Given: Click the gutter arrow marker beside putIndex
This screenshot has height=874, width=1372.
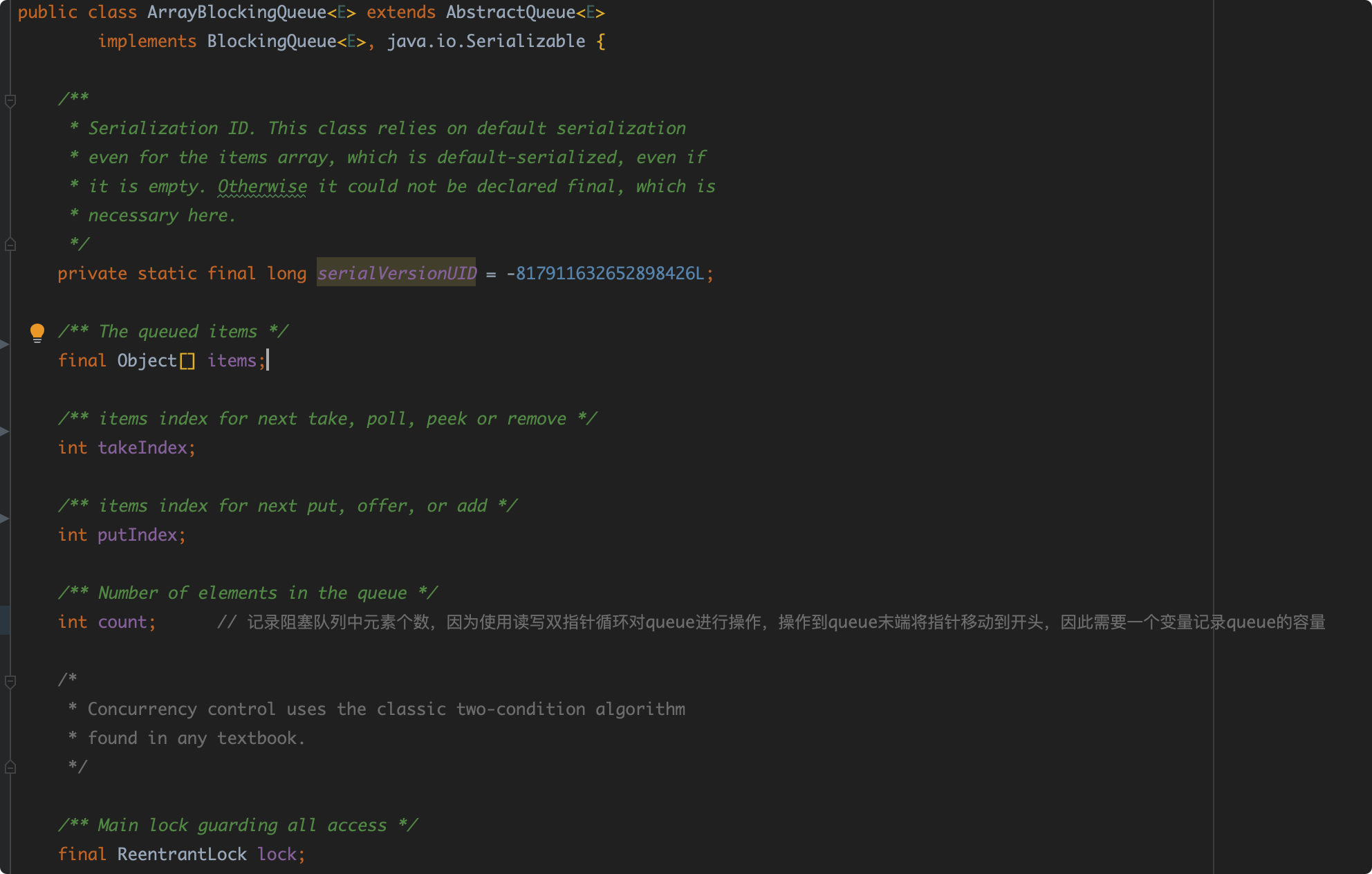Looking at the screenshot, I should (x=4, y=518).
